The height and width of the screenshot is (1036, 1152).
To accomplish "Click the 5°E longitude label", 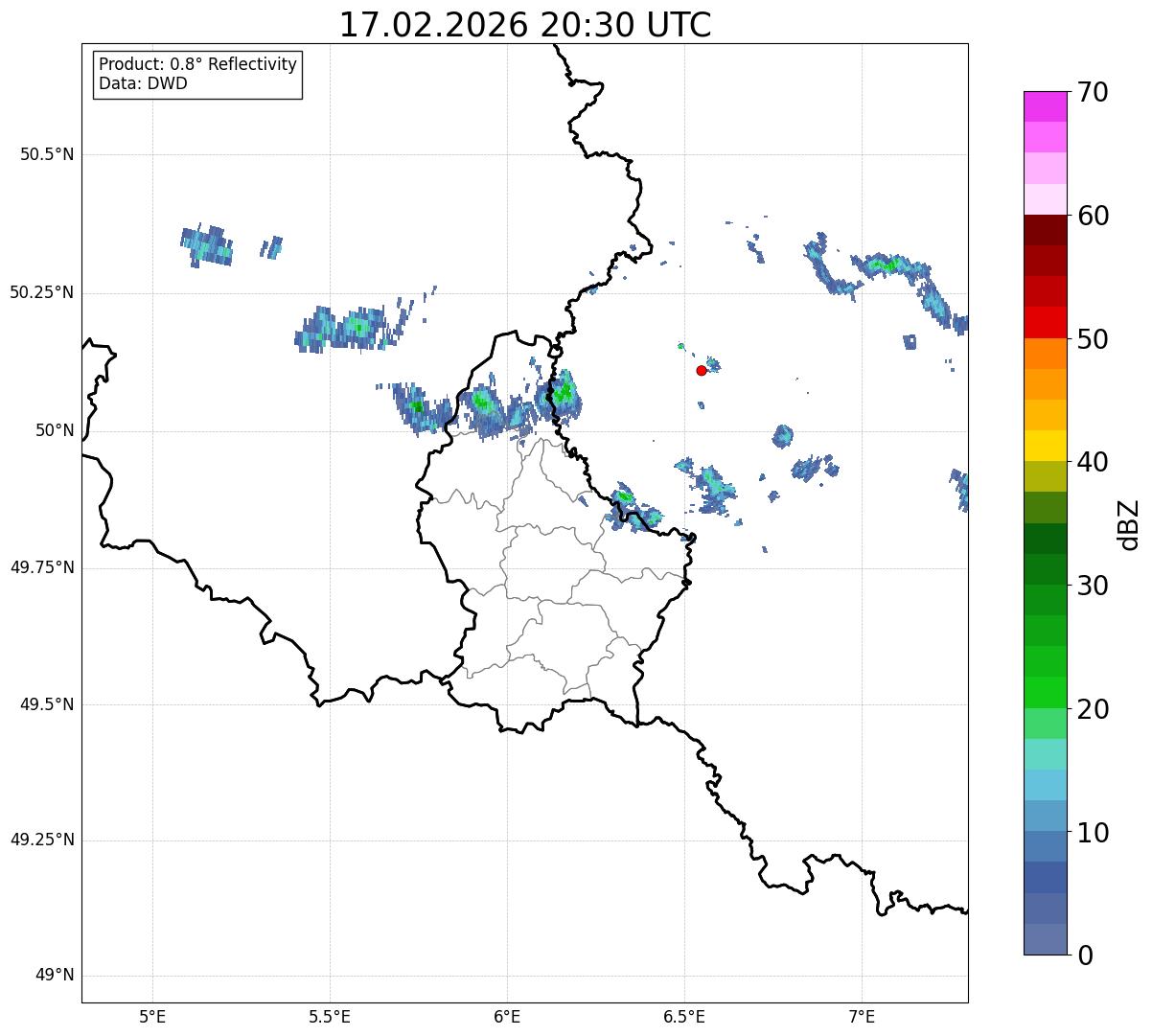I will click(152, 1016).
